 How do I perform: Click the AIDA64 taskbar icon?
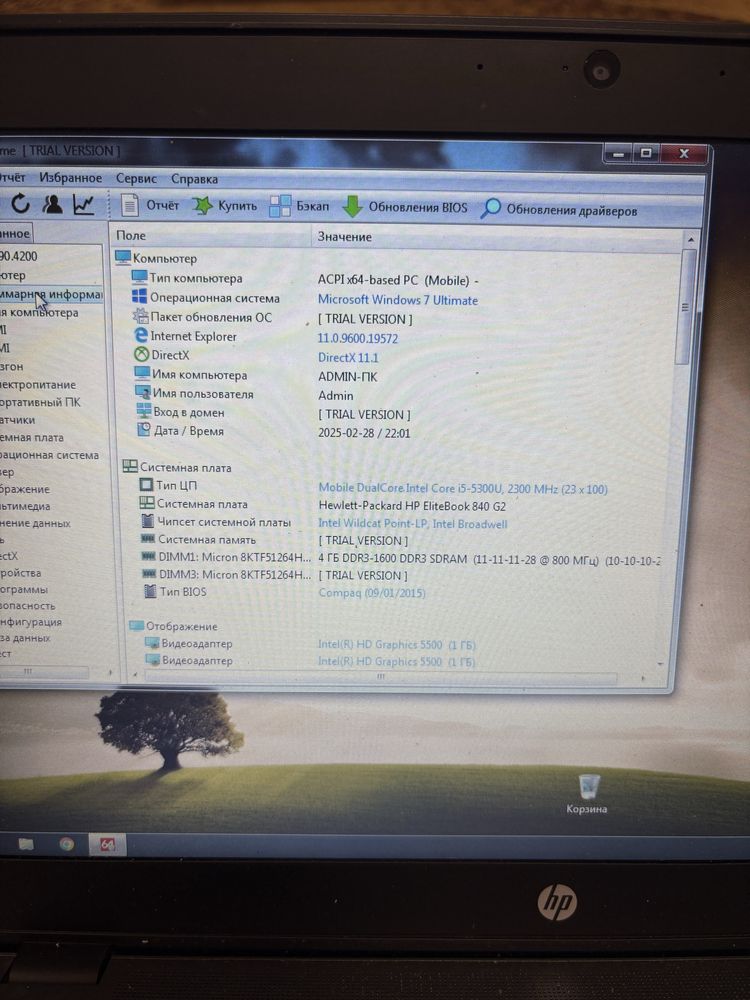pyautogui.click(x=107, y=845)
